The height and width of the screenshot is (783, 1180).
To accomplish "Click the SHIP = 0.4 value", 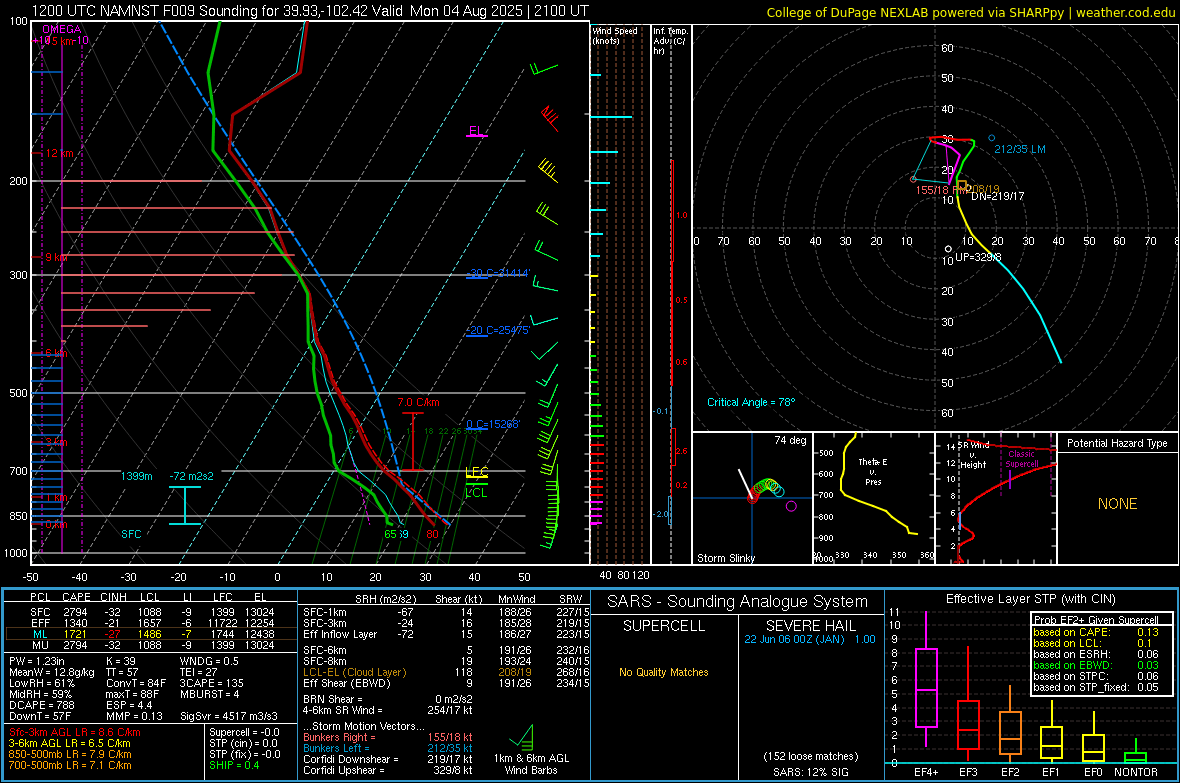I will [234, 766].
